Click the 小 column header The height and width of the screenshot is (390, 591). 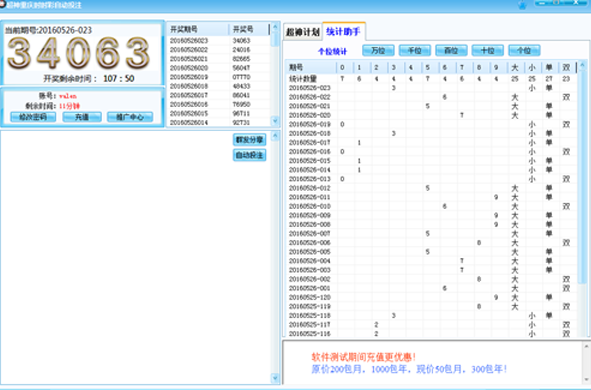coord(532,67)
